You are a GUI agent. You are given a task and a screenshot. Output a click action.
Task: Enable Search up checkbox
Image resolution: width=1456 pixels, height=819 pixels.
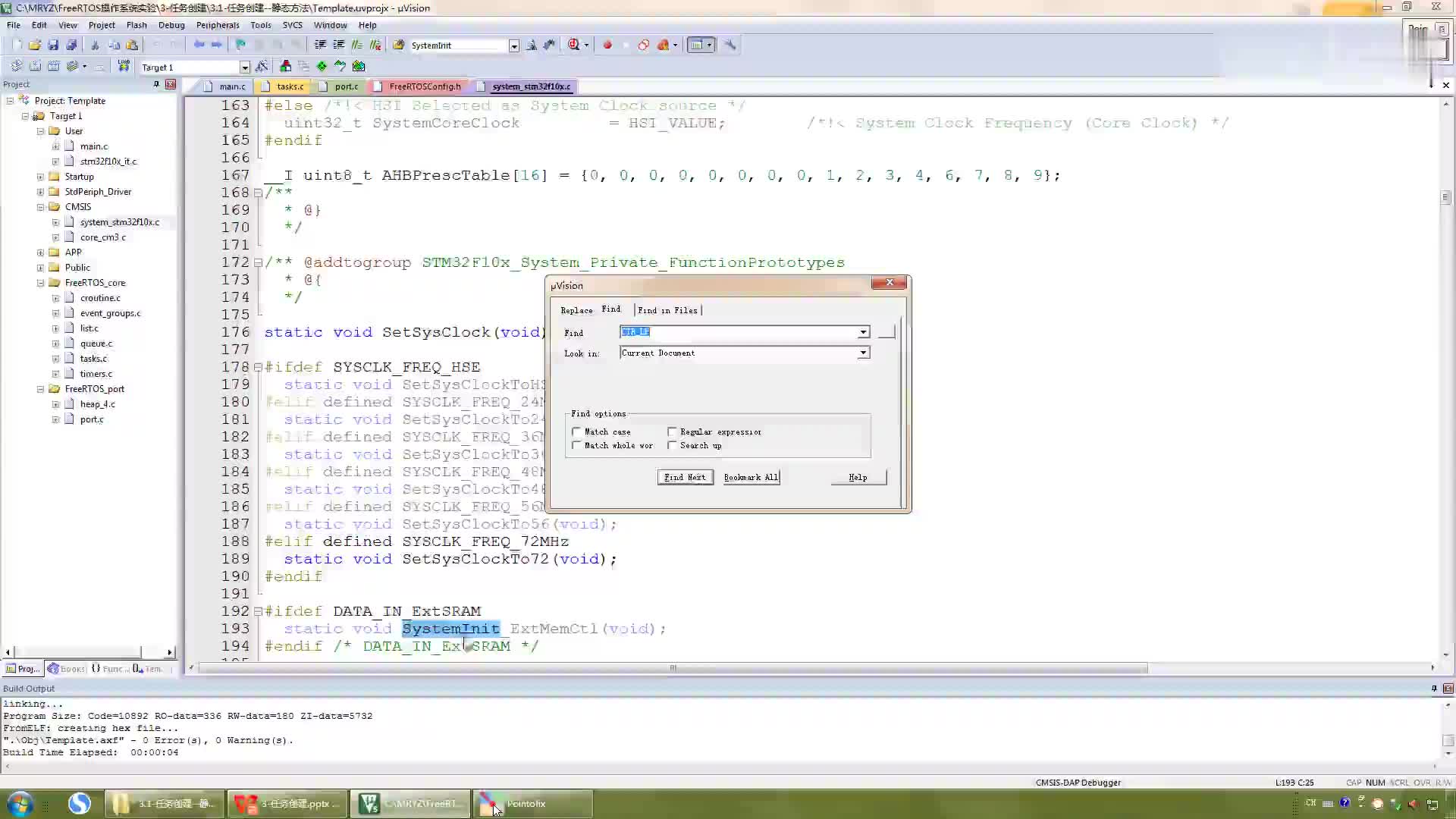pos(672,445)
